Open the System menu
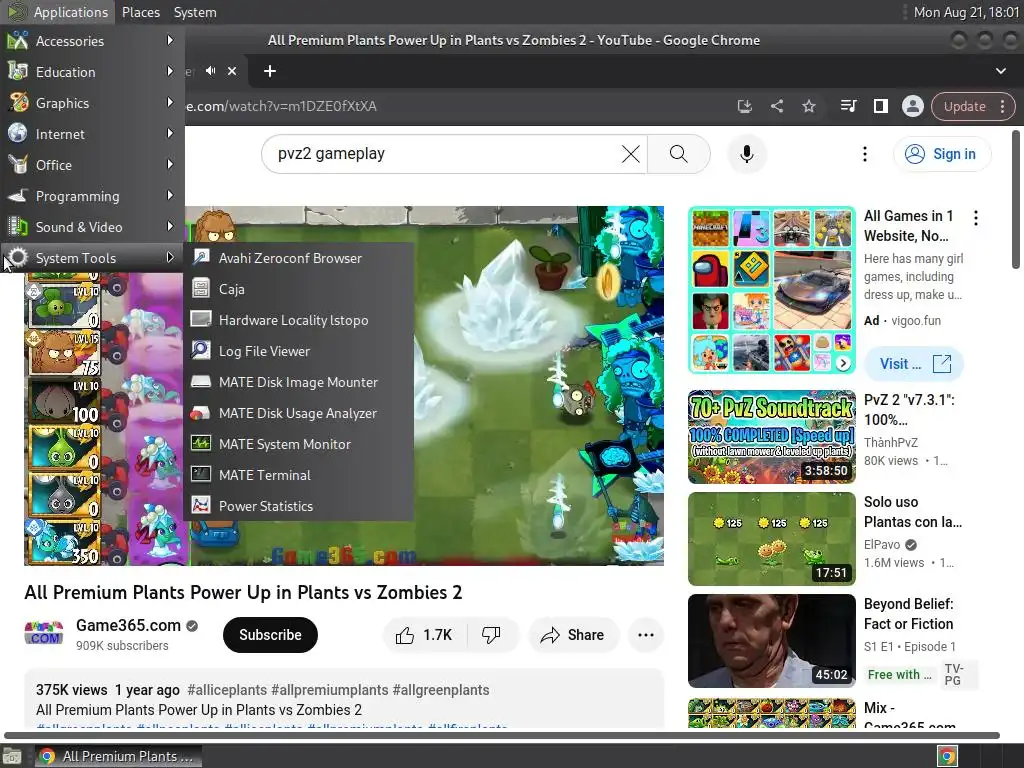Screen dimensions: 1024x768 click(195, 12)
